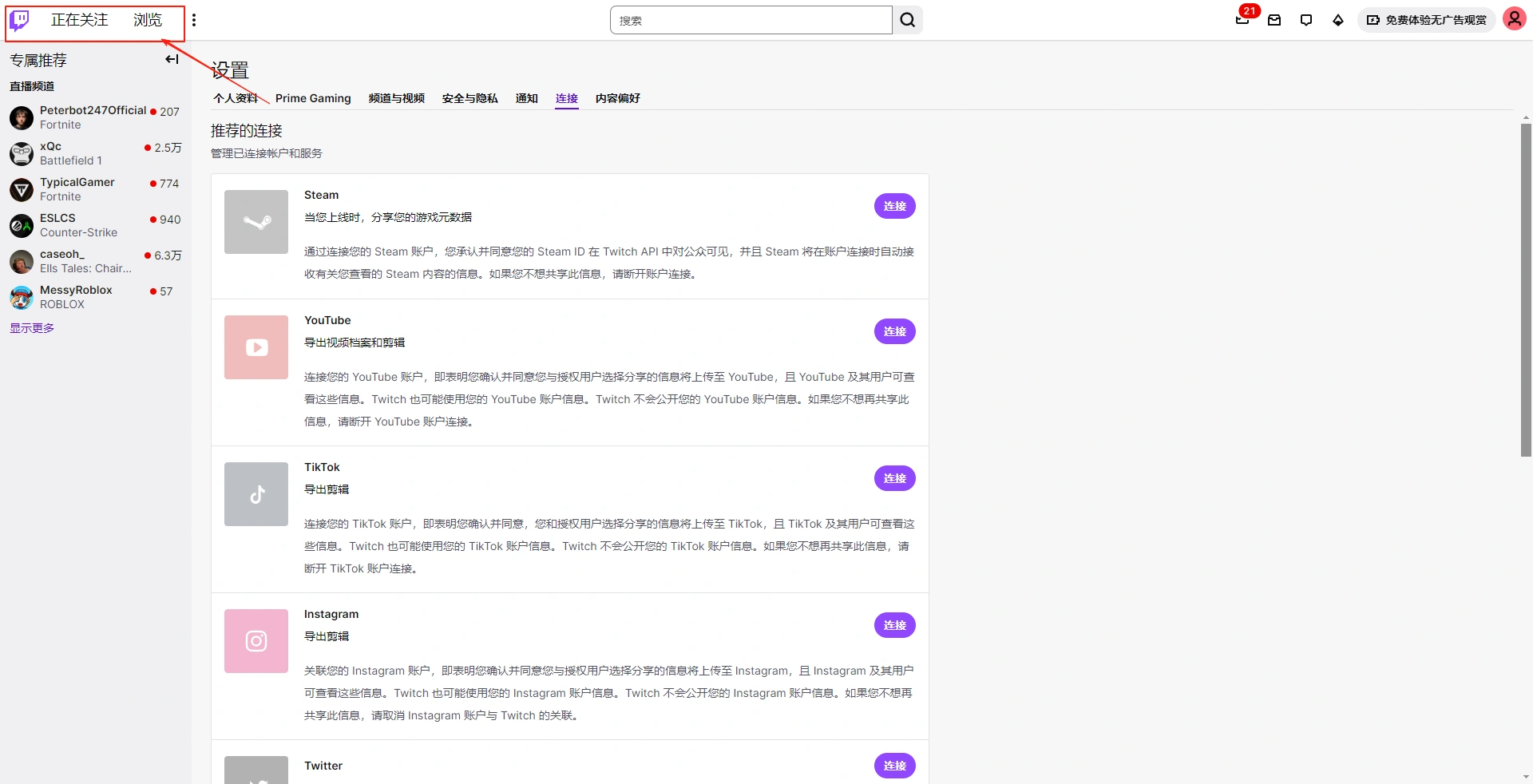Click the Bits diamond icon
The width and height of the screenshot is (1533, 784).
click(1338, 20)
